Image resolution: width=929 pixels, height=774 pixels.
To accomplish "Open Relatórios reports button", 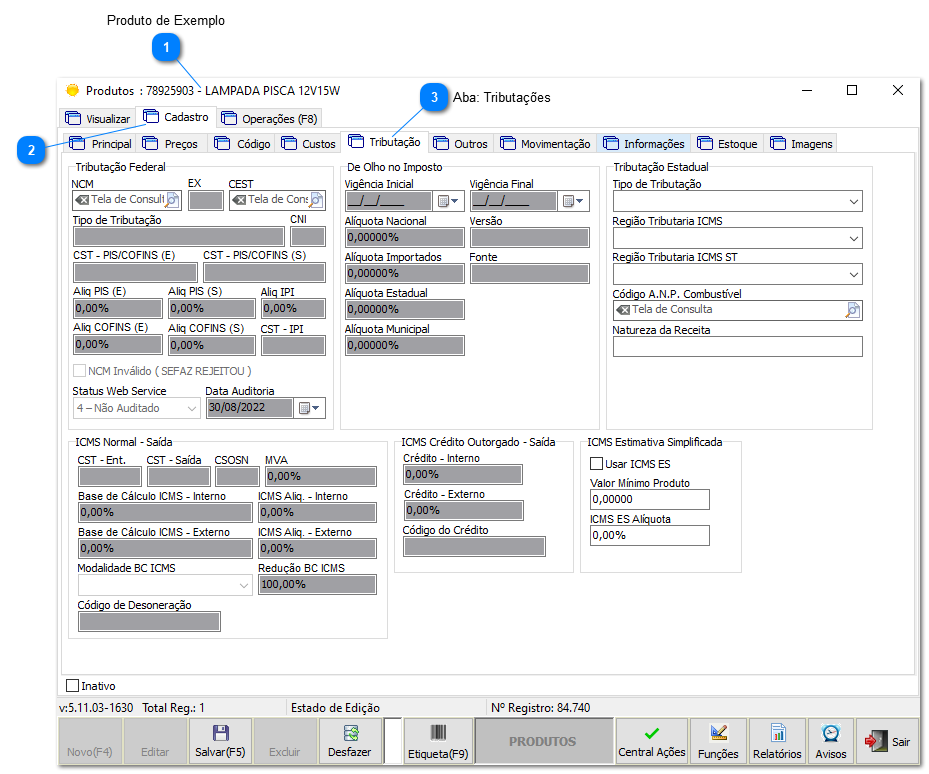I will pos(776,741).
